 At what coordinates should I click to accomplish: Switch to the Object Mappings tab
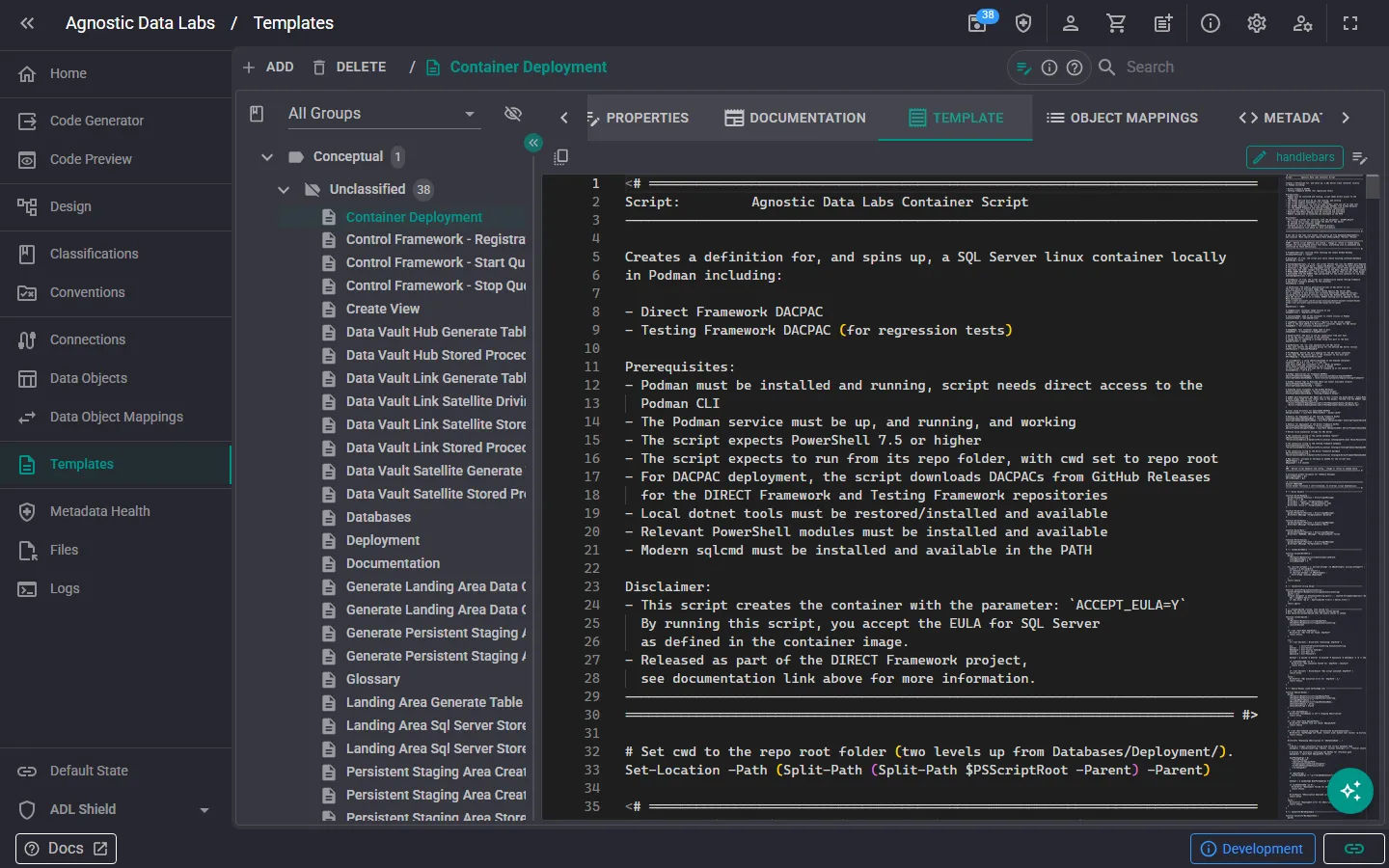(x=1122, y=118)
